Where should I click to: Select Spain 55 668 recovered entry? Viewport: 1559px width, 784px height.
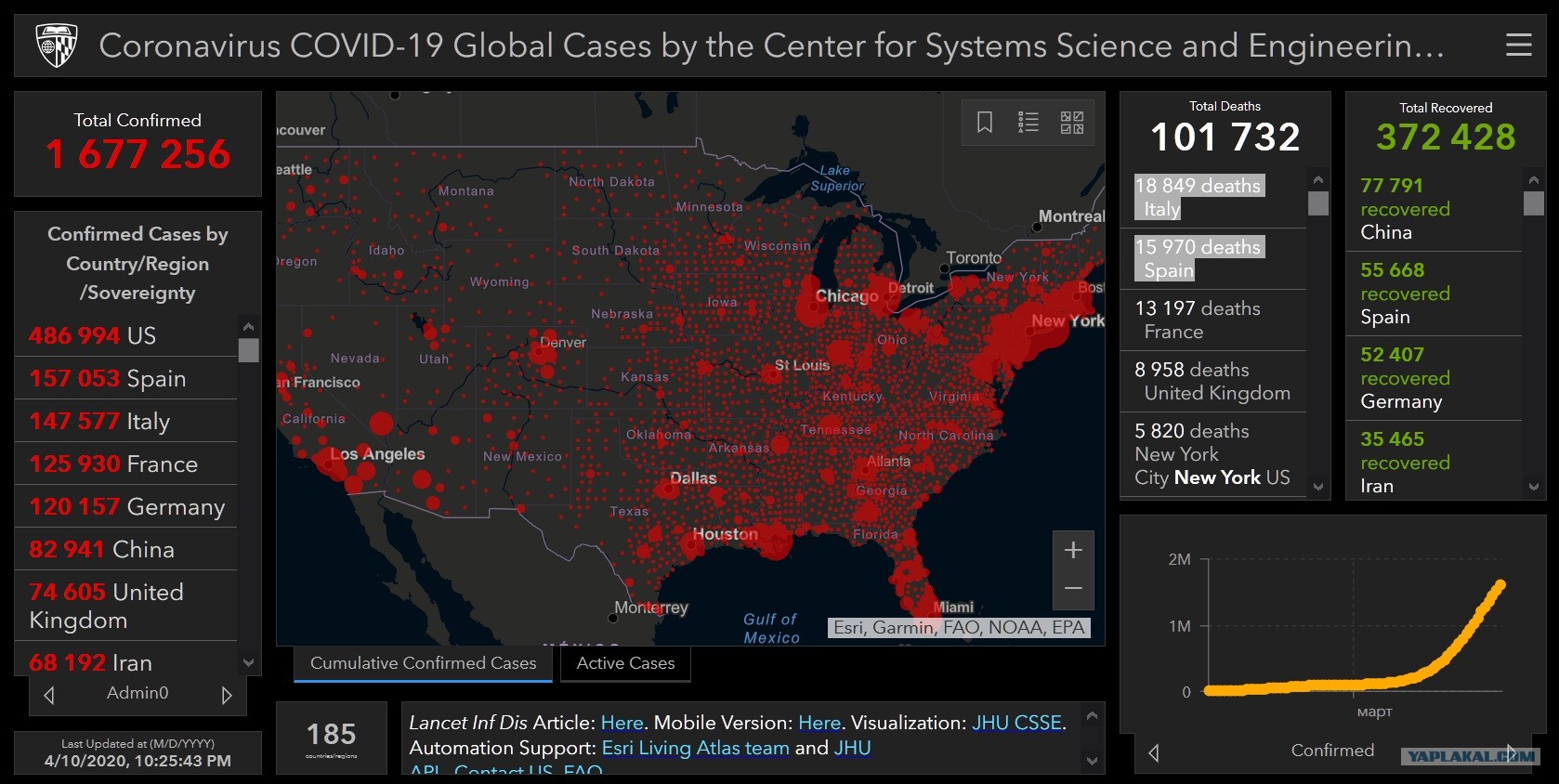click(1434, 294)
